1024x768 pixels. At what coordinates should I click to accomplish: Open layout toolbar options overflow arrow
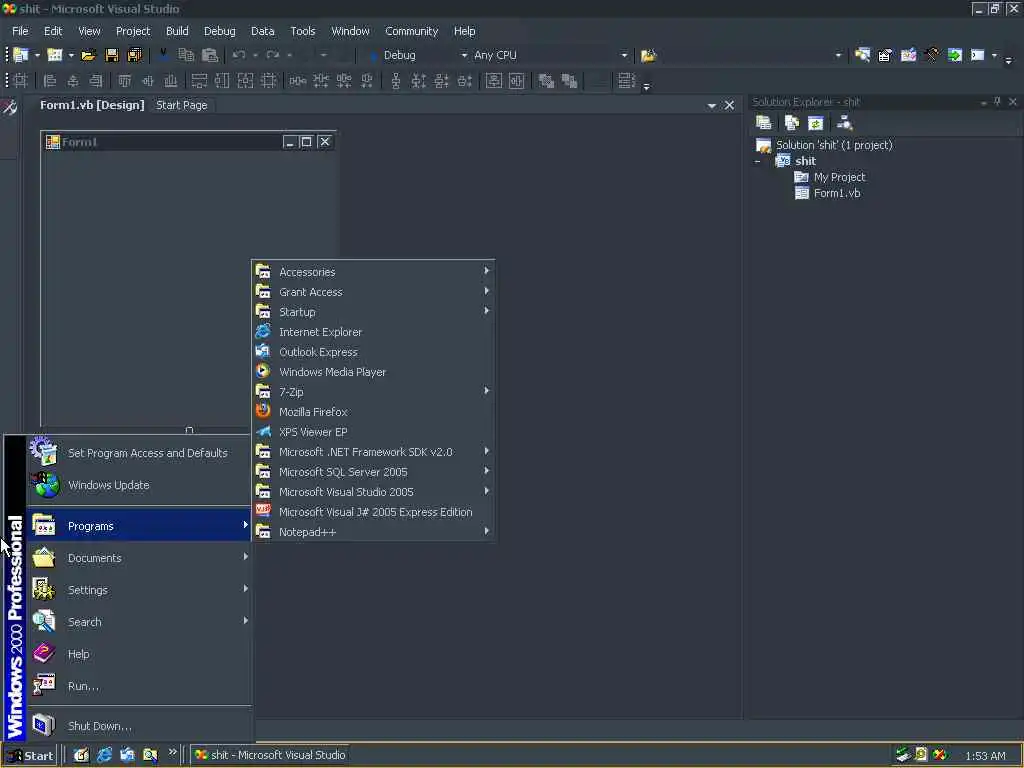[x=647, y=84]
